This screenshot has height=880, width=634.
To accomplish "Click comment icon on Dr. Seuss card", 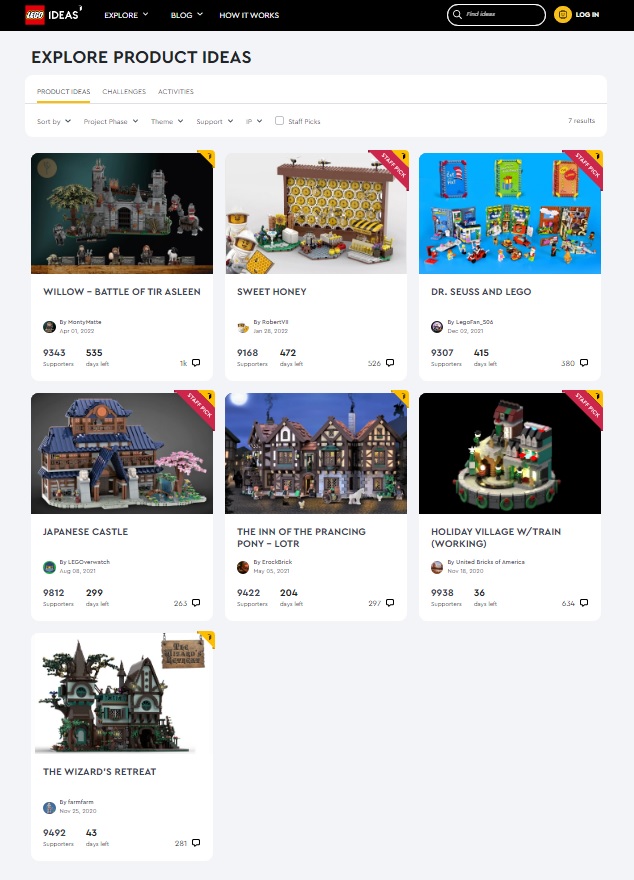I will (x=584, y=363).
